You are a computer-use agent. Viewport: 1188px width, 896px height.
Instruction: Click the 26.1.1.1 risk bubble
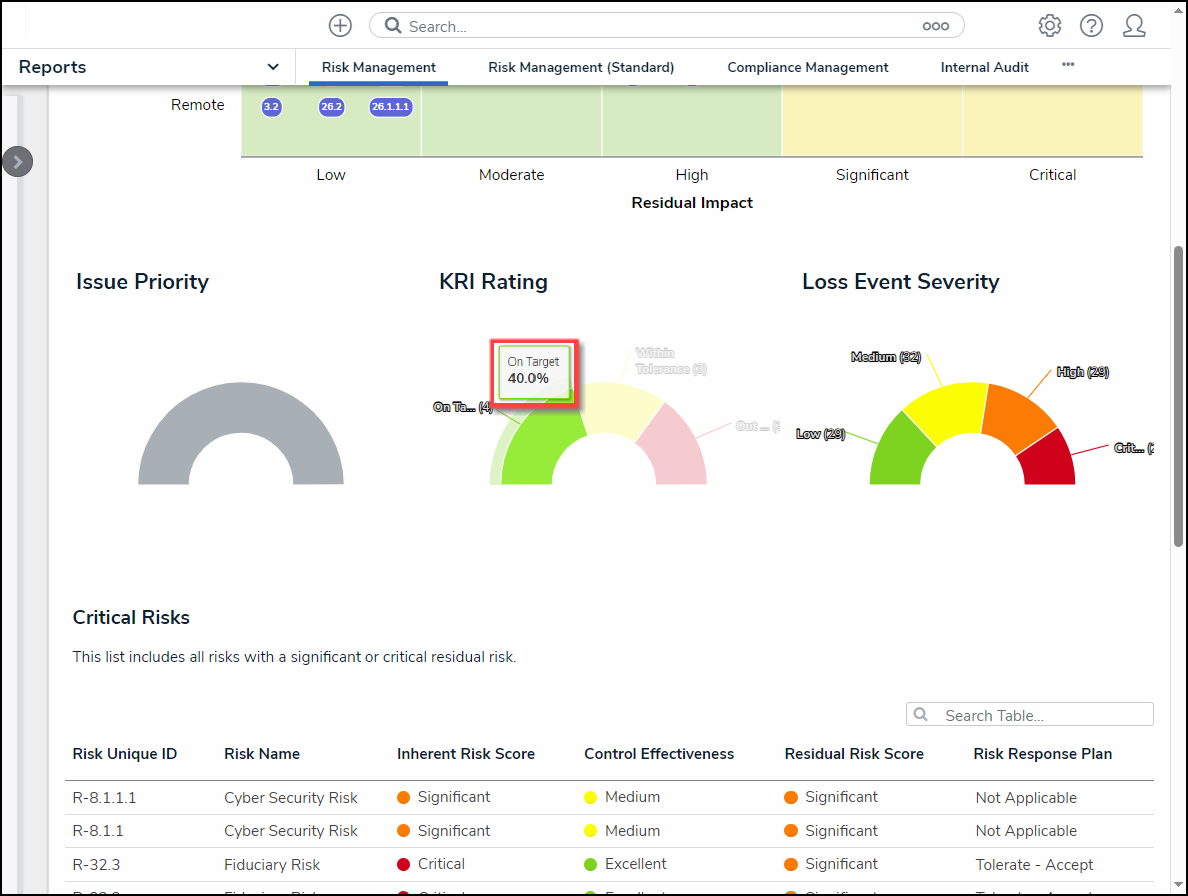tap(390, 107)
